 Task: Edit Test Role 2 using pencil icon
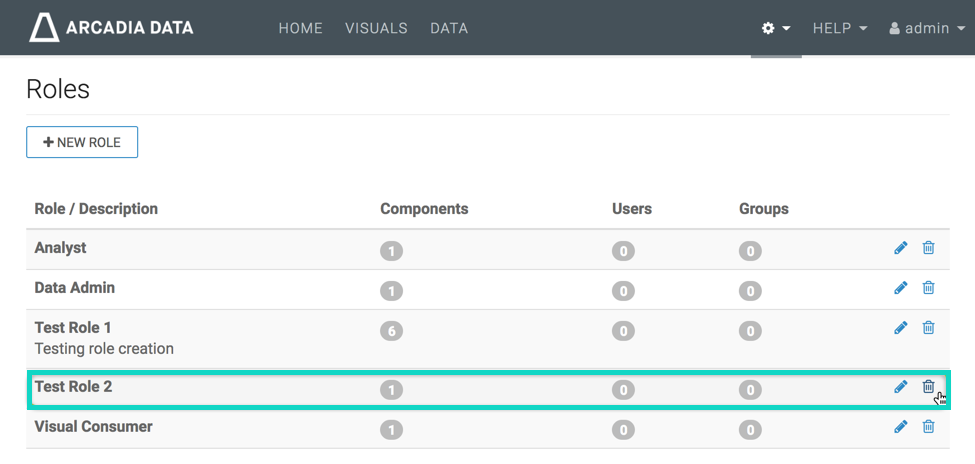click(x=900, y=387)
